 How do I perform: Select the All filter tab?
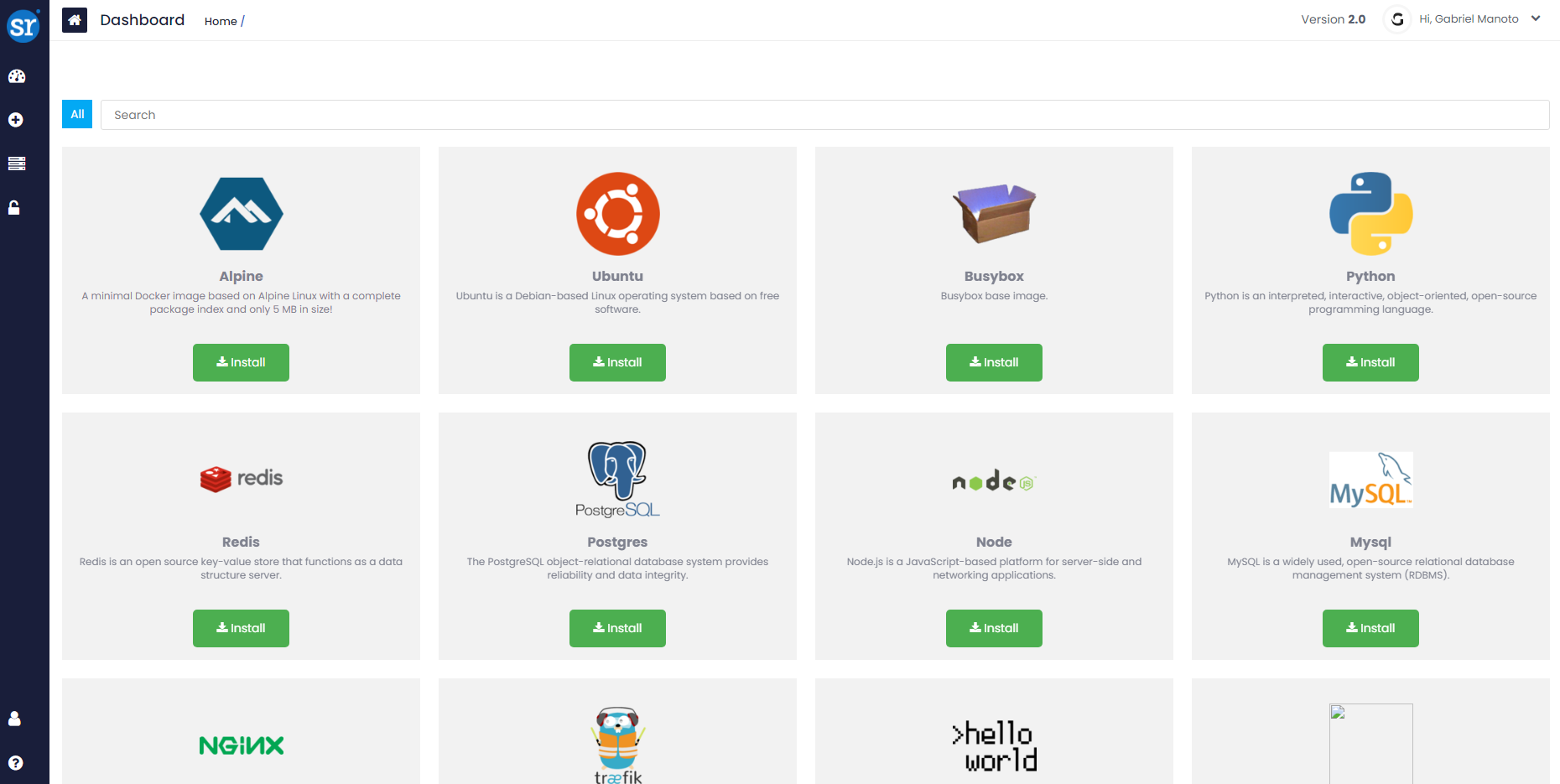(77, 114)
